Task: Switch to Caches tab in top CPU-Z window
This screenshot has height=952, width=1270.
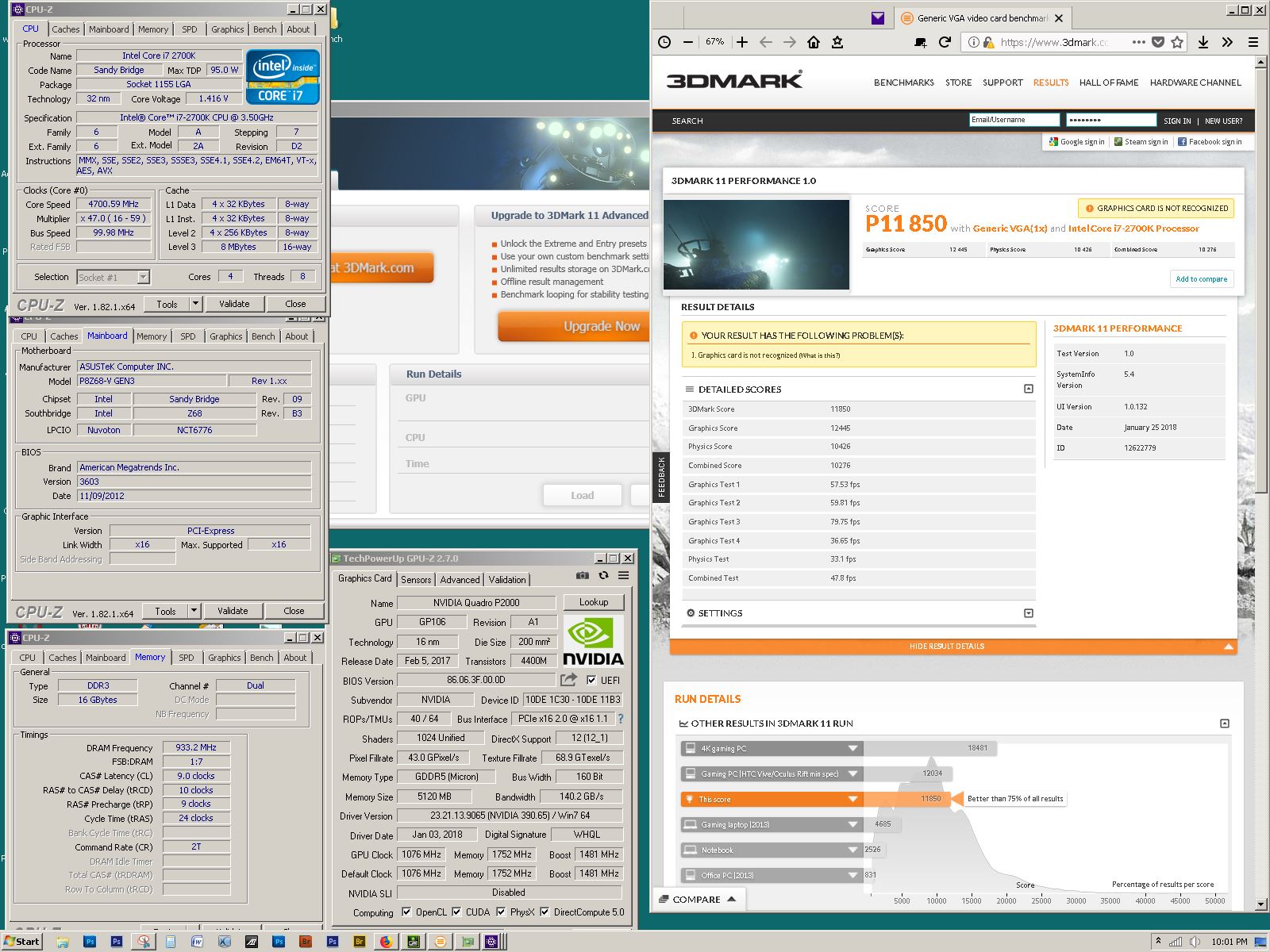Action: tap(66, 29)
